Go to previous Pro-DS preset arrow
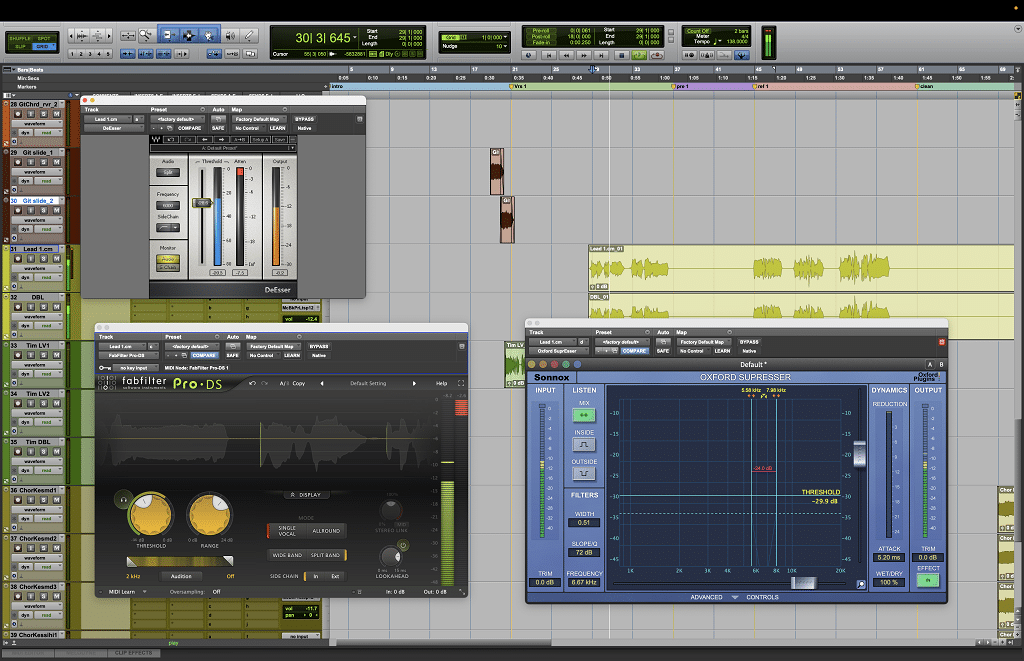 click(322, 383)
